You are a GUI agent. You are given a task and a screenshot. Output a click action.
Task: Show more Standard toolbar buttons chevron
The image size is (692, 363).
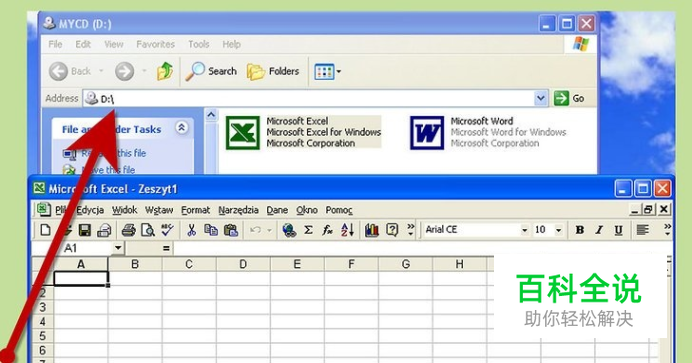(x=410, y=229)
